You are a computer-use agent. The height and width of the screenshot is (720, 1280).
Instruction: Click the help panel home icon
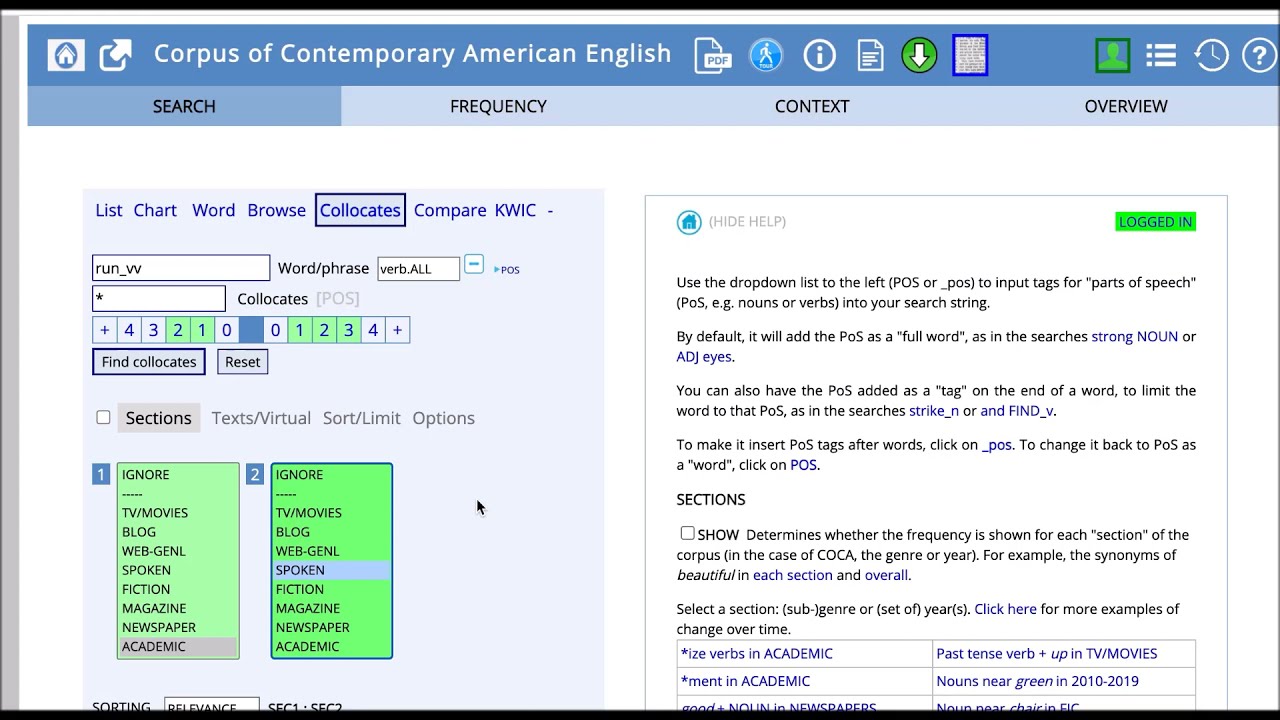pos(689,222)
